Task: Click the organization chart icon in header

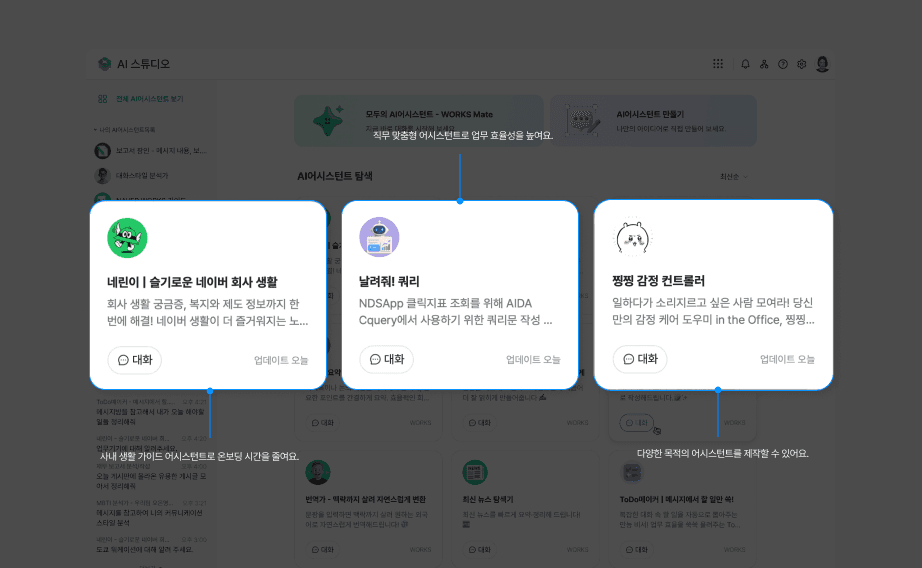Action: tap(764, 64)
